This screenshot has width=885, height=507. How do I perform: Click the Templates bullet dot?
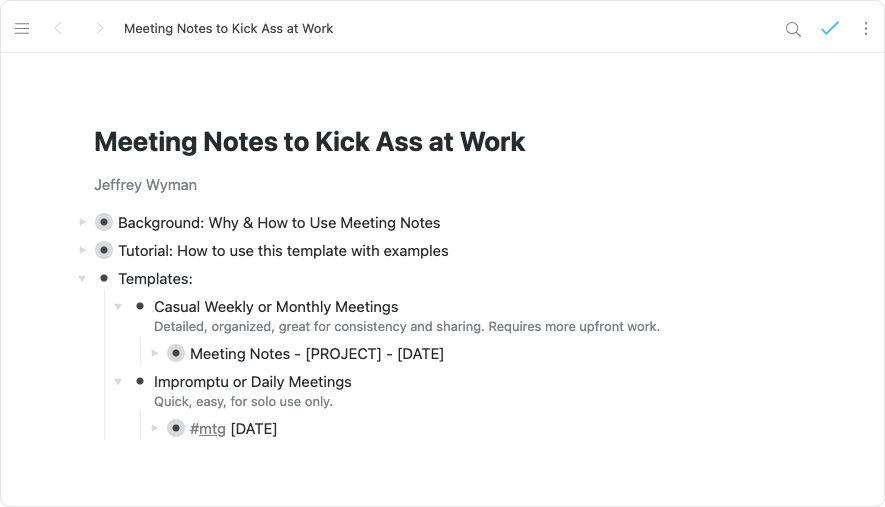click(x=104, y=278)
